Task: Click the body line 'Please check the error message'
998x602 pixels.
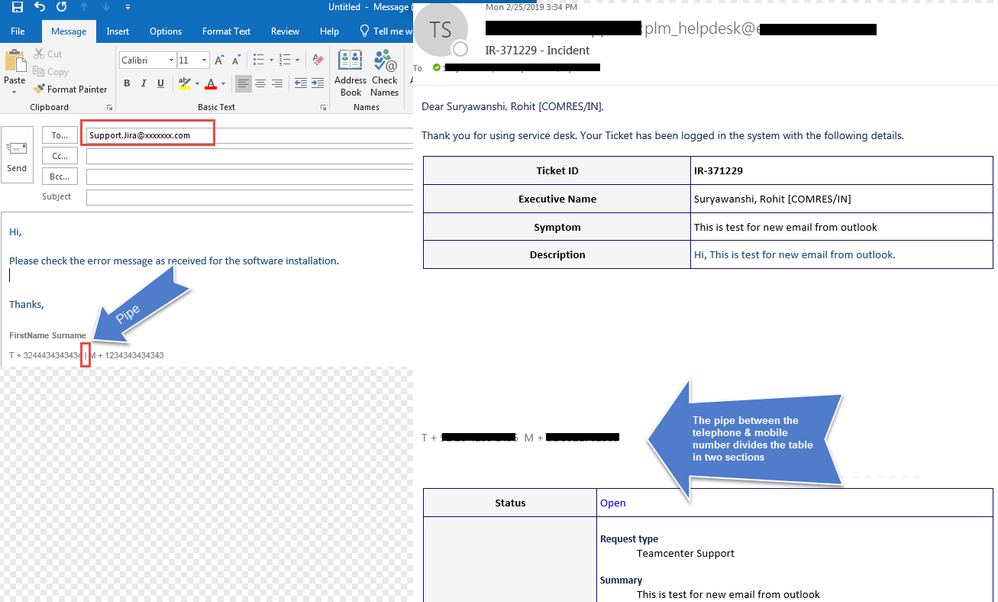Action: (x=174, y=261)
